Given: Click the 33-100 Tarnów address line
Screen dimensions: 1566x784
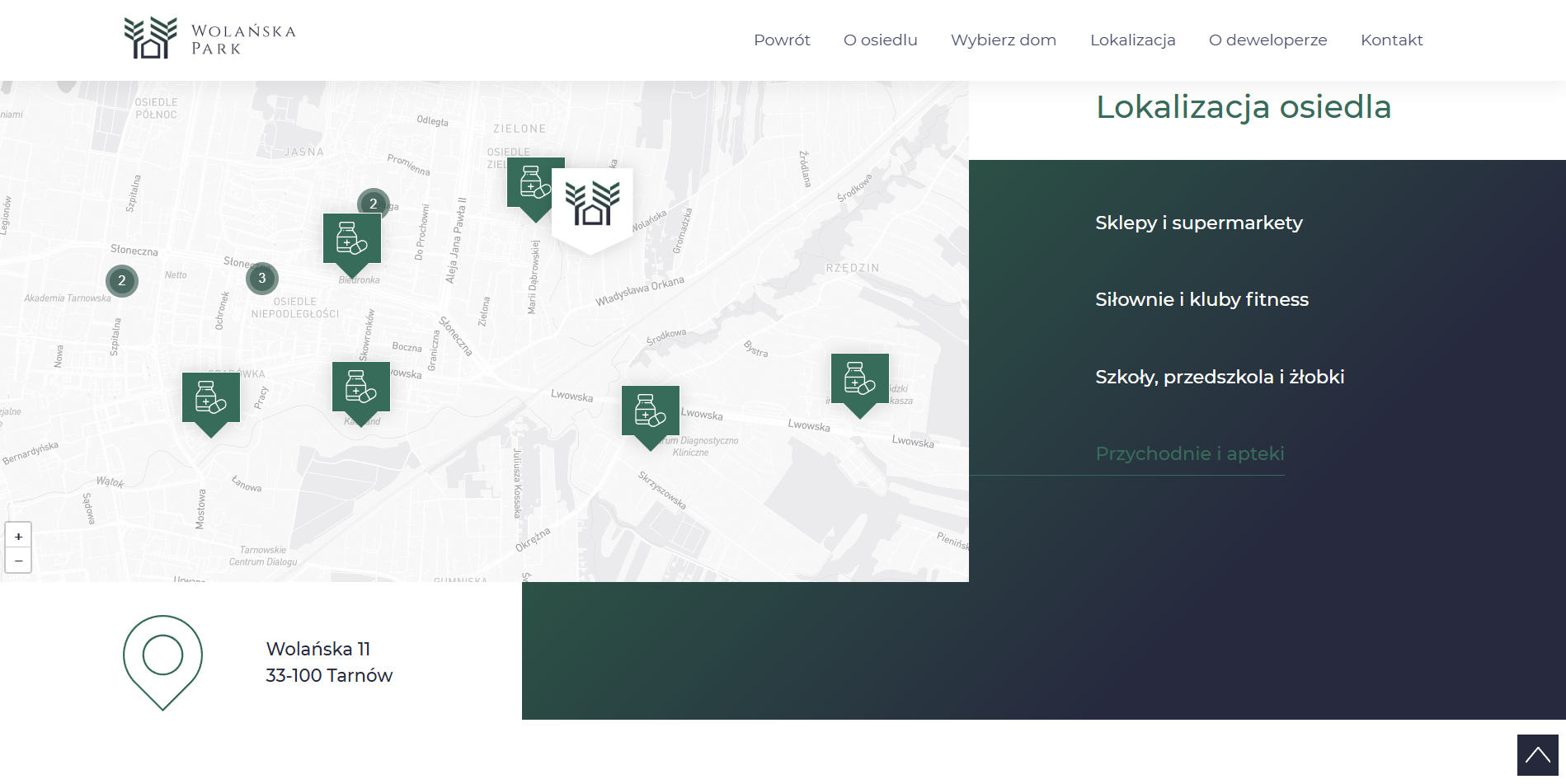Looking at the screenshot, I should pyautogui.click(x=329, y=675).
